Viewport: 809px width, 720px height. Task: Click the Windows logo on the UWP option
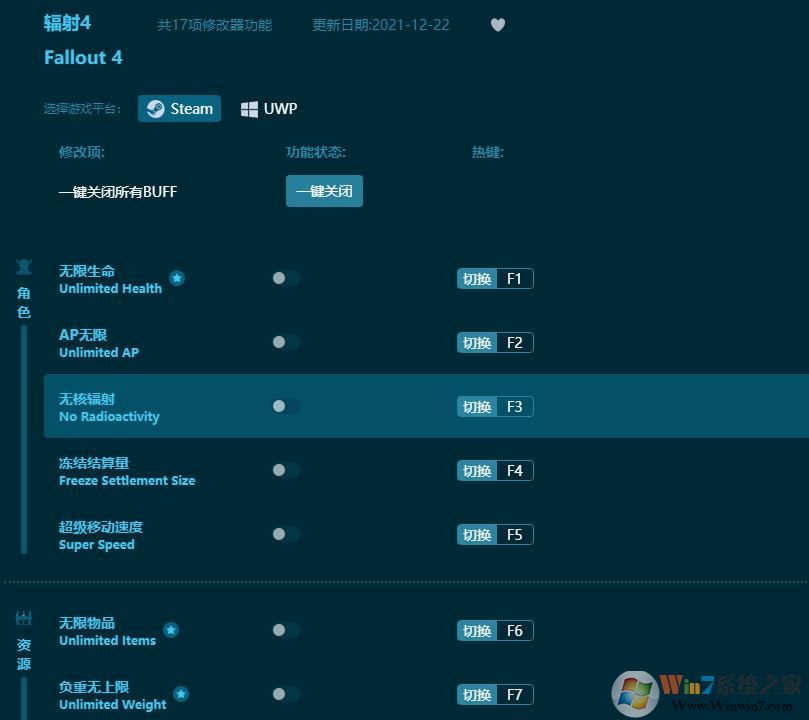[x=249, y=108]
